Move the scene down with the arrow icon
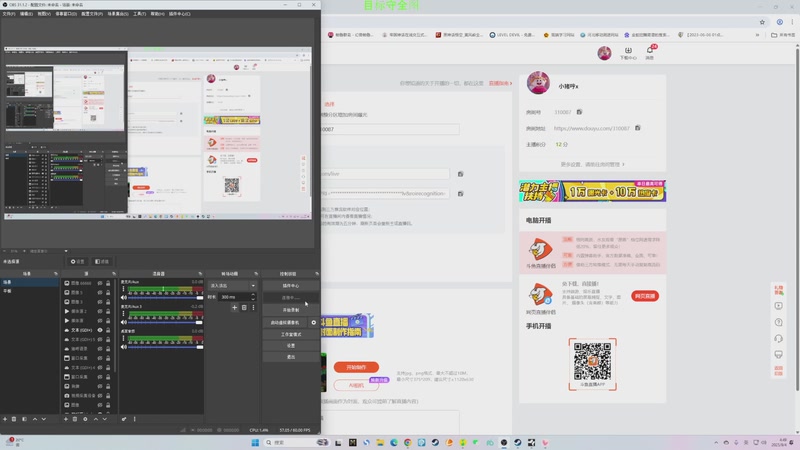Viewport: 800px width, 450px height. 44,419
